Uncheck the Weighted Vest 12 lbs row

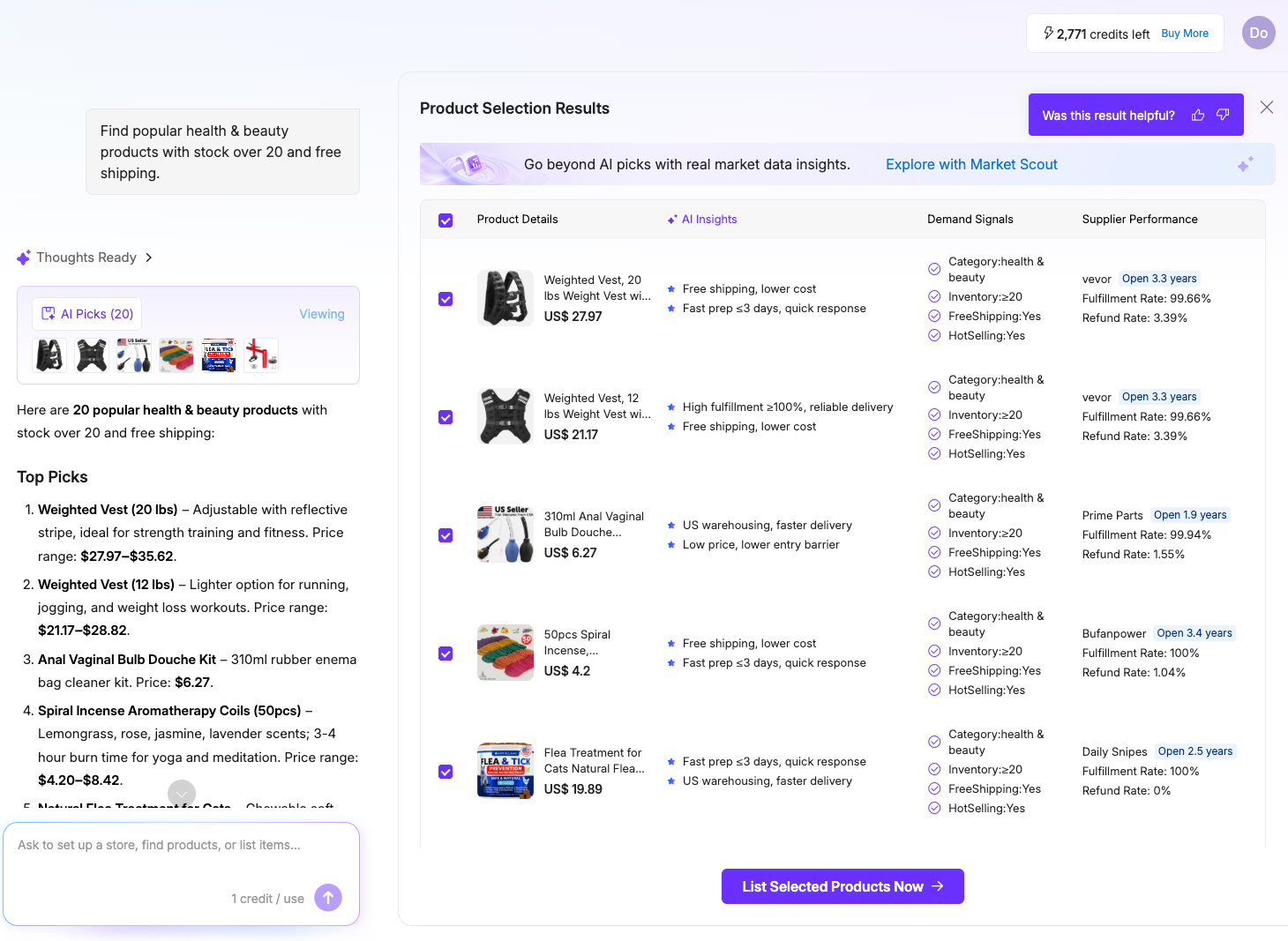(x=446, y=417)
